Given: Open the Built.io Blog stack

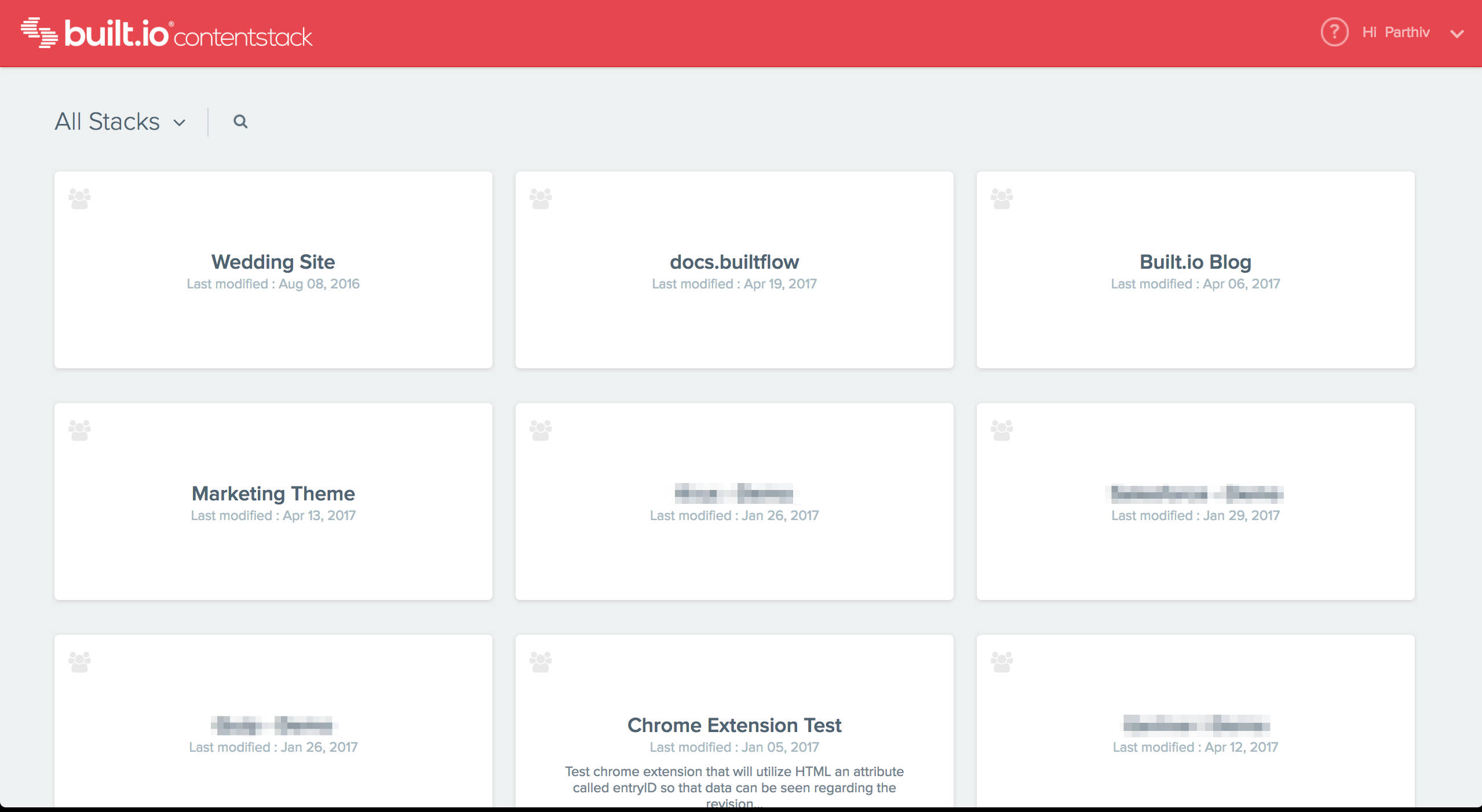Looking at the screenshot, I should pyautogui.click(x=1195, y=262).
